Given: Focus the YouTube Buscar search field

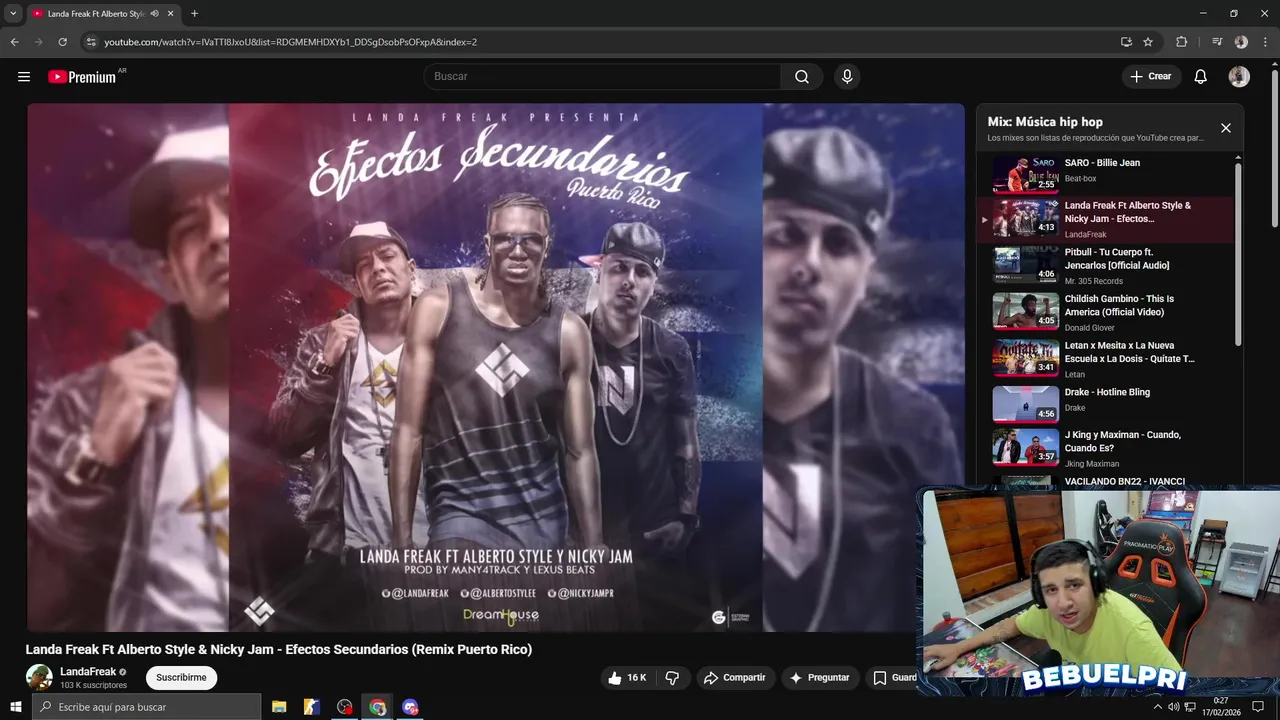Looking at the screenshot, I should click(602, 77).
